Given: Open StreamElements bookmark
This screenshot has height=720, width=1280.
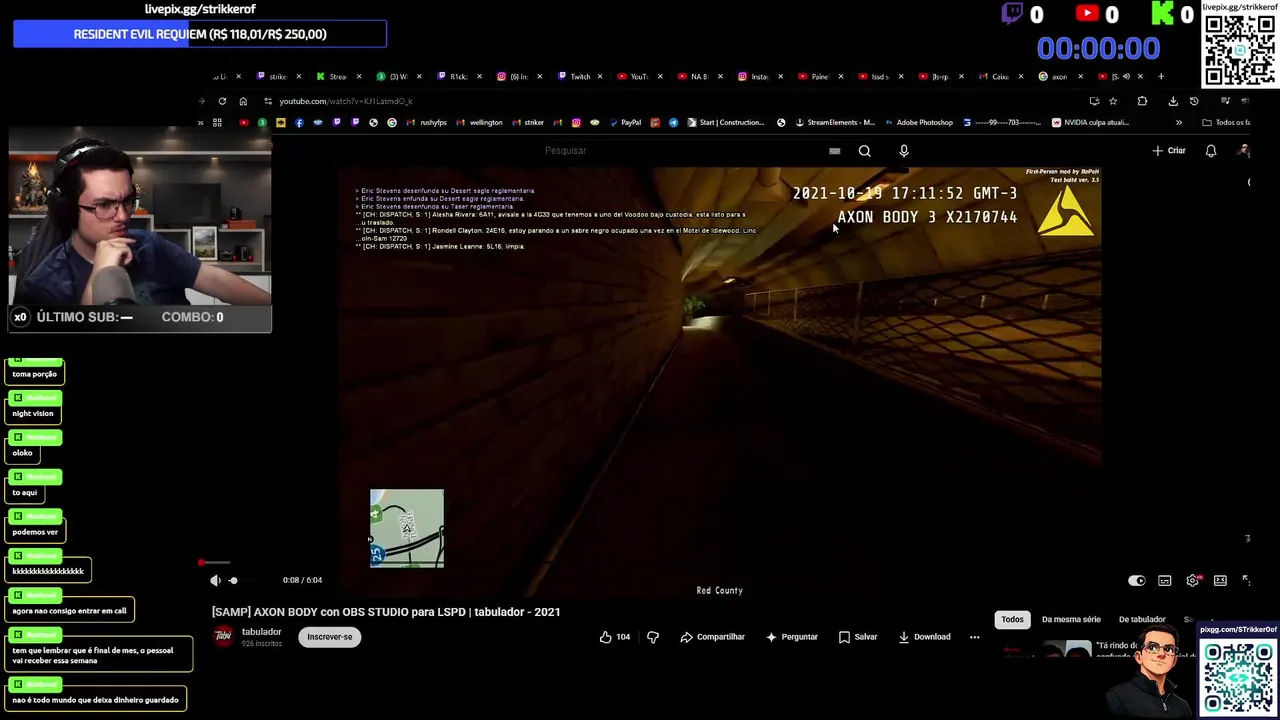Looking at the screenshot, I should [x=834, y=123].
